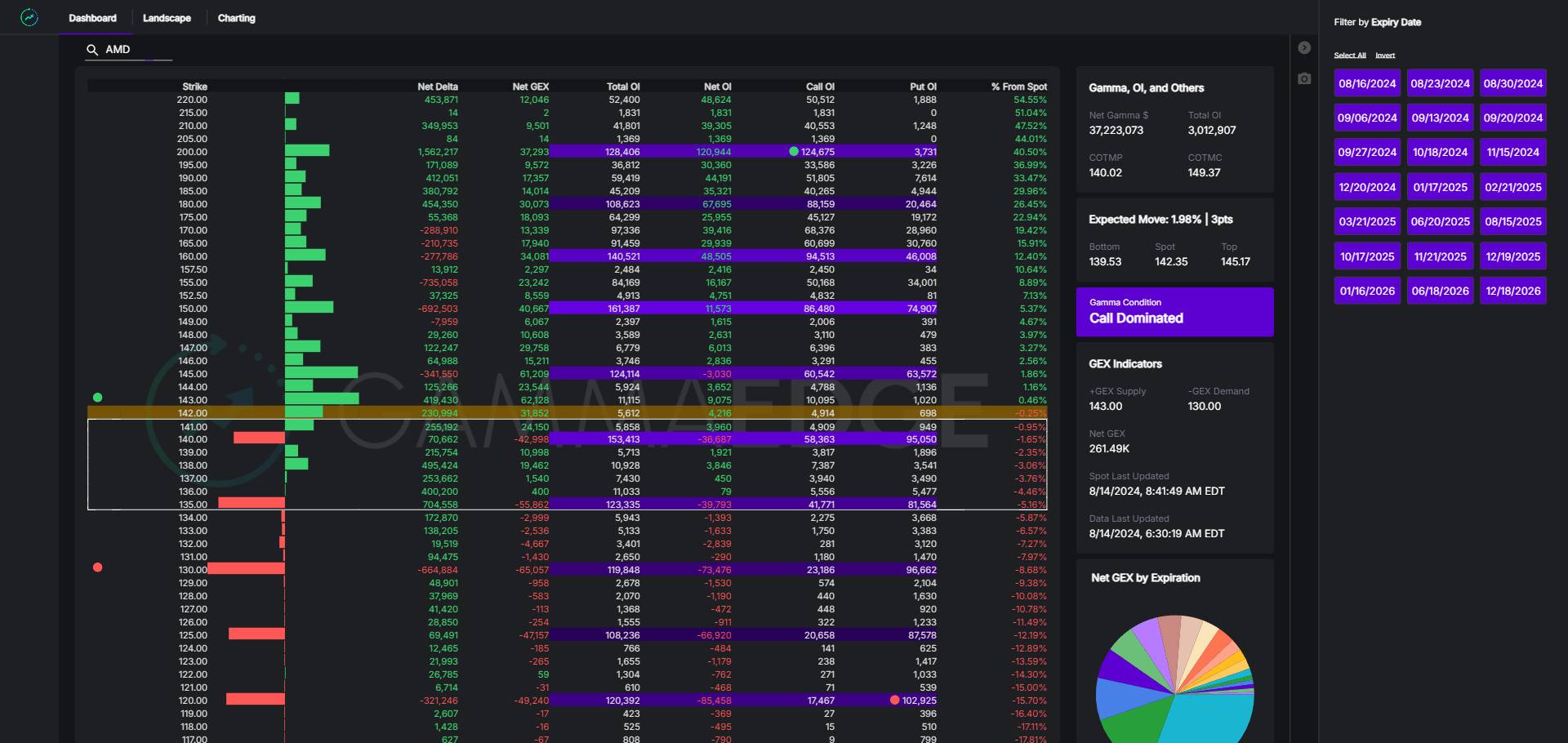Click green dot marker at 143.00 strike
1568x743 pixels.
click(98, 398)
